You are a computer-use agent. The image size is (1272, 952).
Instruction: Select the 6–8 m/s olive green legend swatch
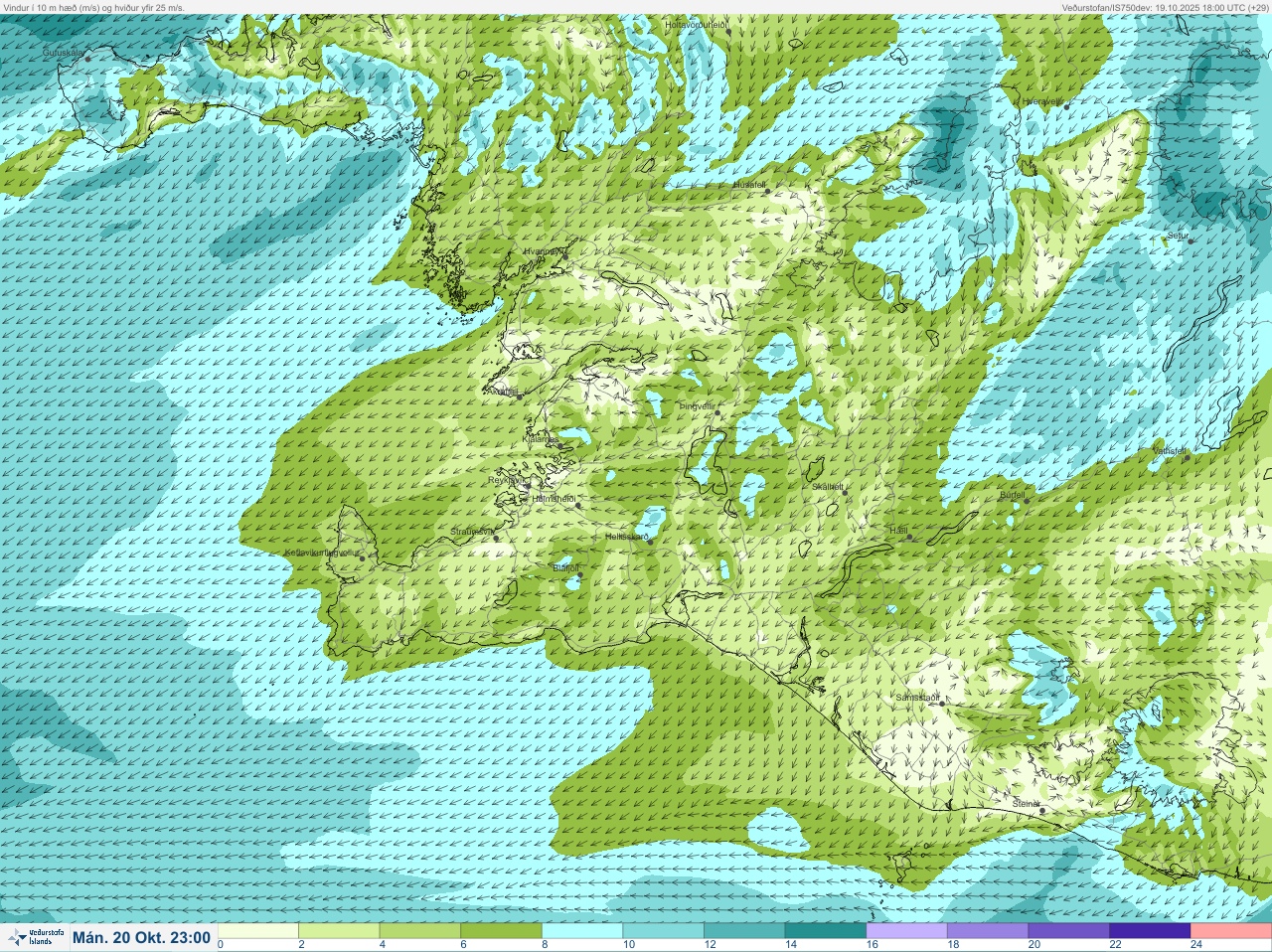tap(502, 931)
